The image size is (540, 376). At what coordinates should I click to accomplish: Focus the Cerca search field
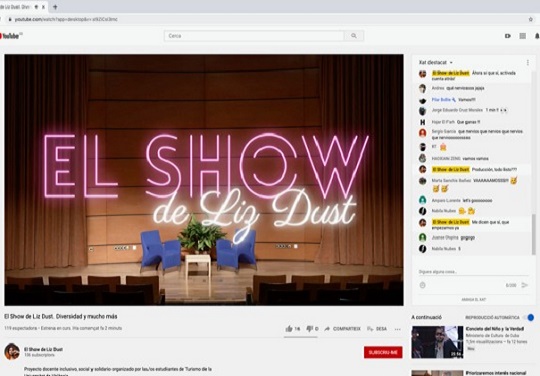(254, 36)
